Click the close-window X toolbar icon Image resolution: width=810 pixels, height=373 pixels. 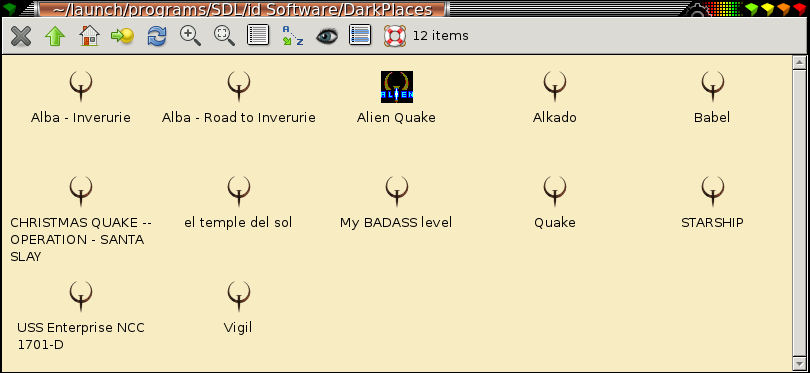(21, 36)
